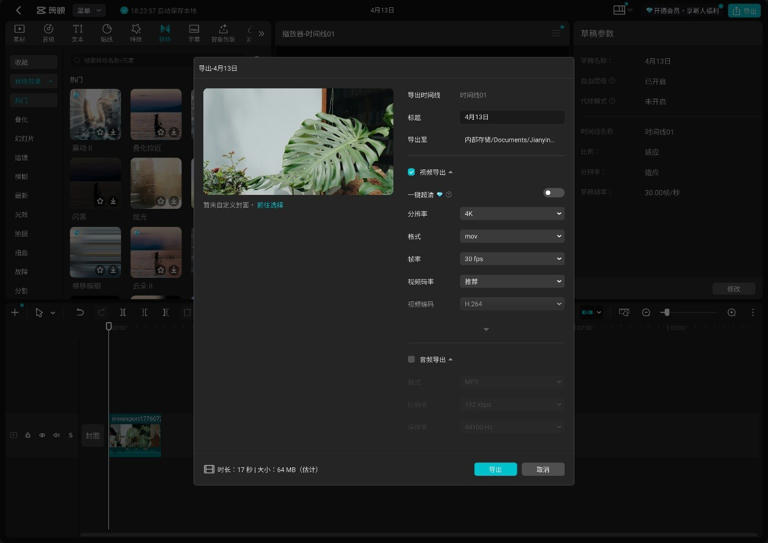Open the 转场 transitions panel icon
This screenshot has width=768, height=543.
point(164,32)
